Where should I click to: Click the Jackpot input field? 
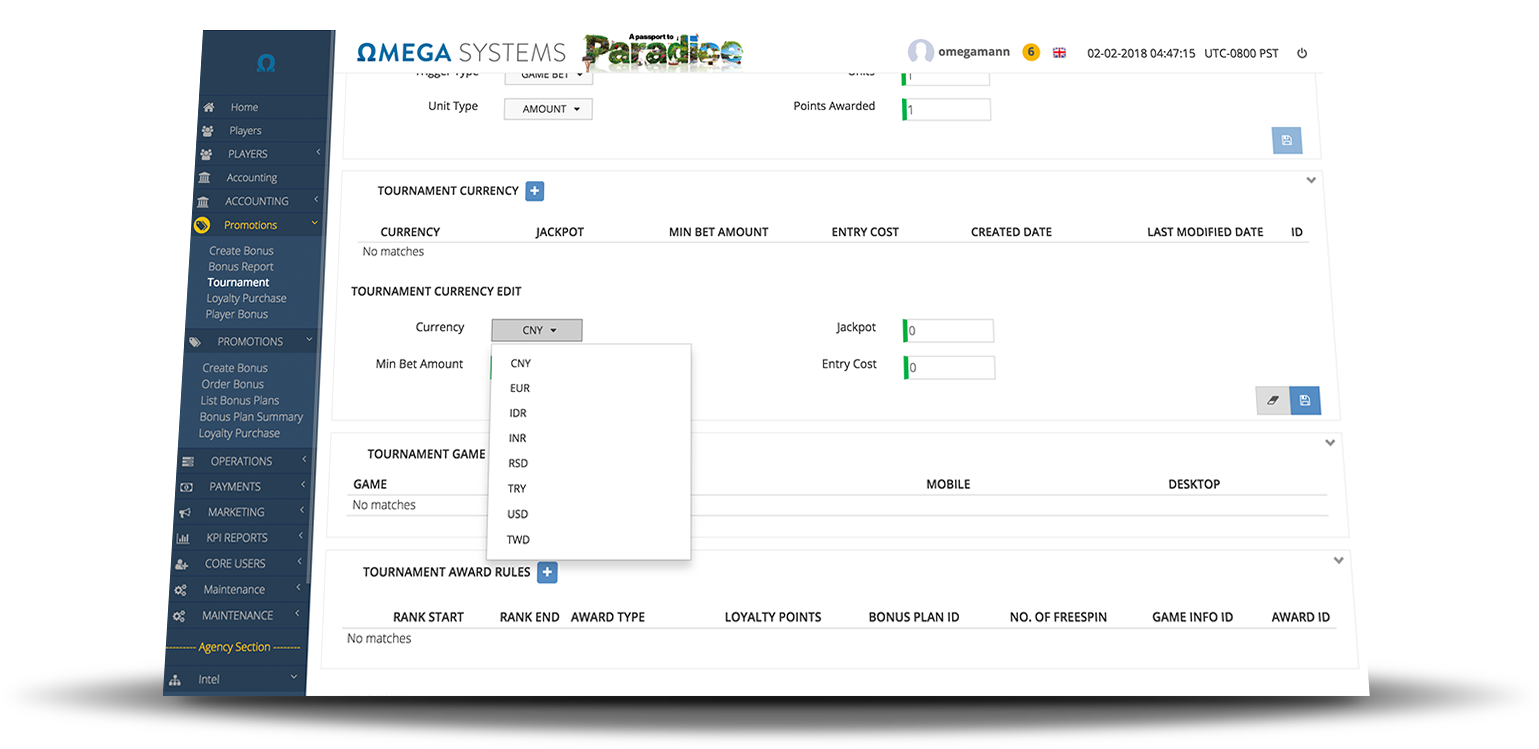948,331
